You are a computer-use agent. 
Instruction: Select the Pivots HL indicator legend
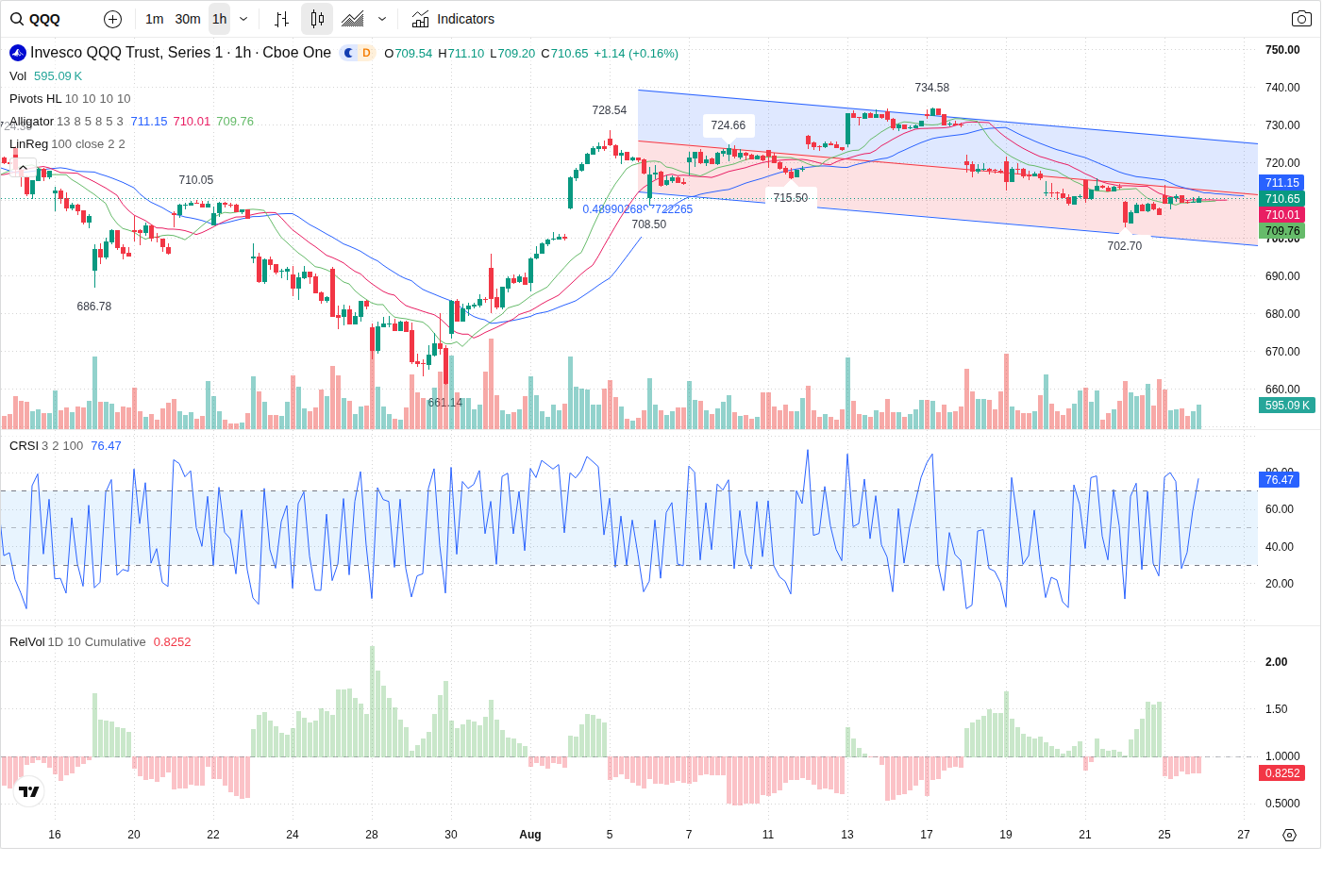(x=70, y=99)
